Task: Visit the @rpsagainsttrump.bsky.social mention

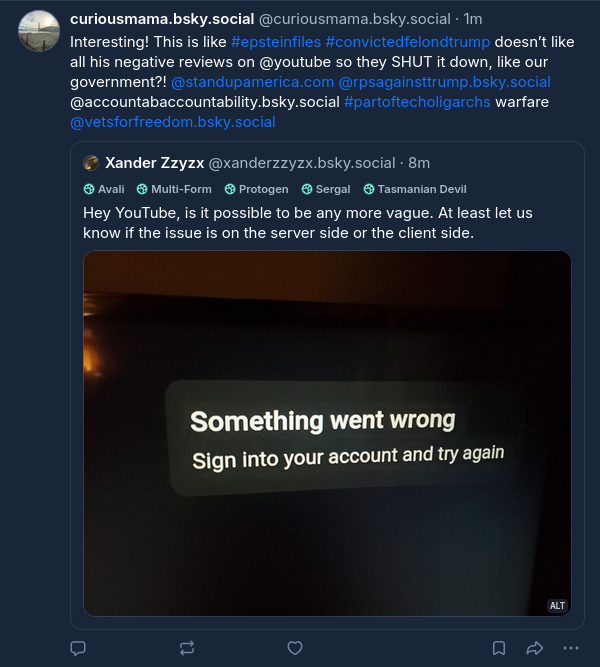Action: [444, 82]
